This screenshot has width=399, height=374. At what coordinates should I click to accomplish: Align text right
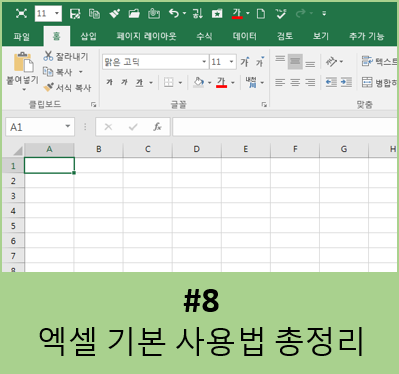tap(310, 82)
